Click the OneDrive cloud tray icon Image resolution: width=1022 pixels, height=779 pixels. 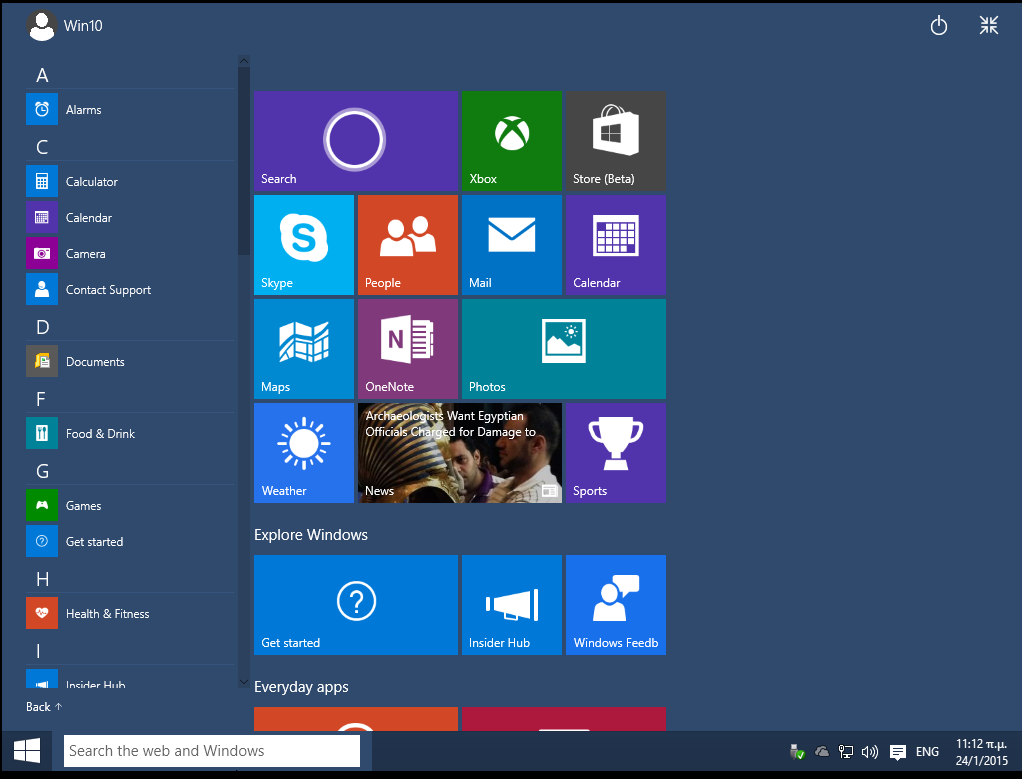click(822, 752)
